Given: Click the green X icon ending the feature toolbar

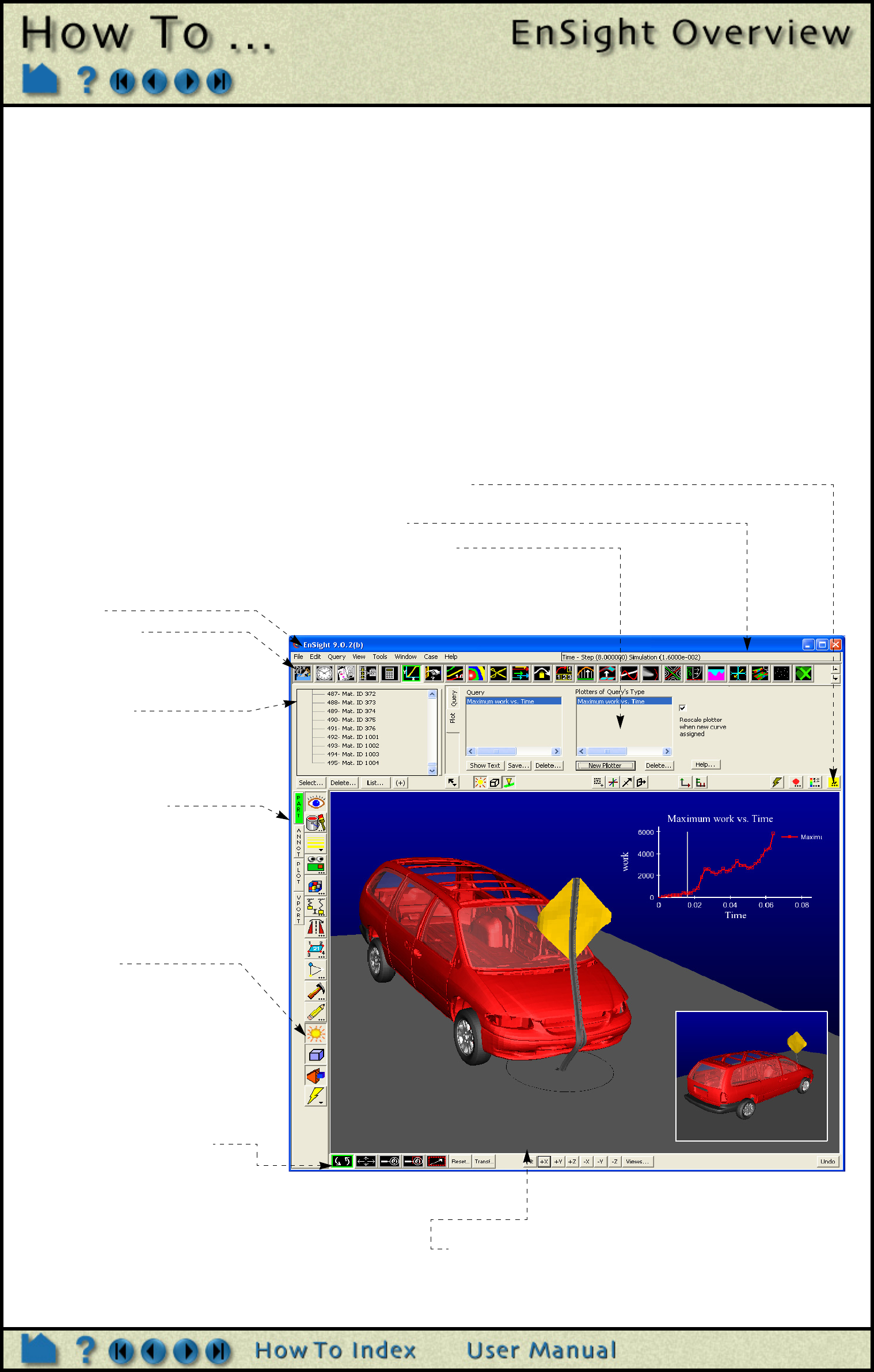Looking at the screenshot, I should (x=804, y=673).
